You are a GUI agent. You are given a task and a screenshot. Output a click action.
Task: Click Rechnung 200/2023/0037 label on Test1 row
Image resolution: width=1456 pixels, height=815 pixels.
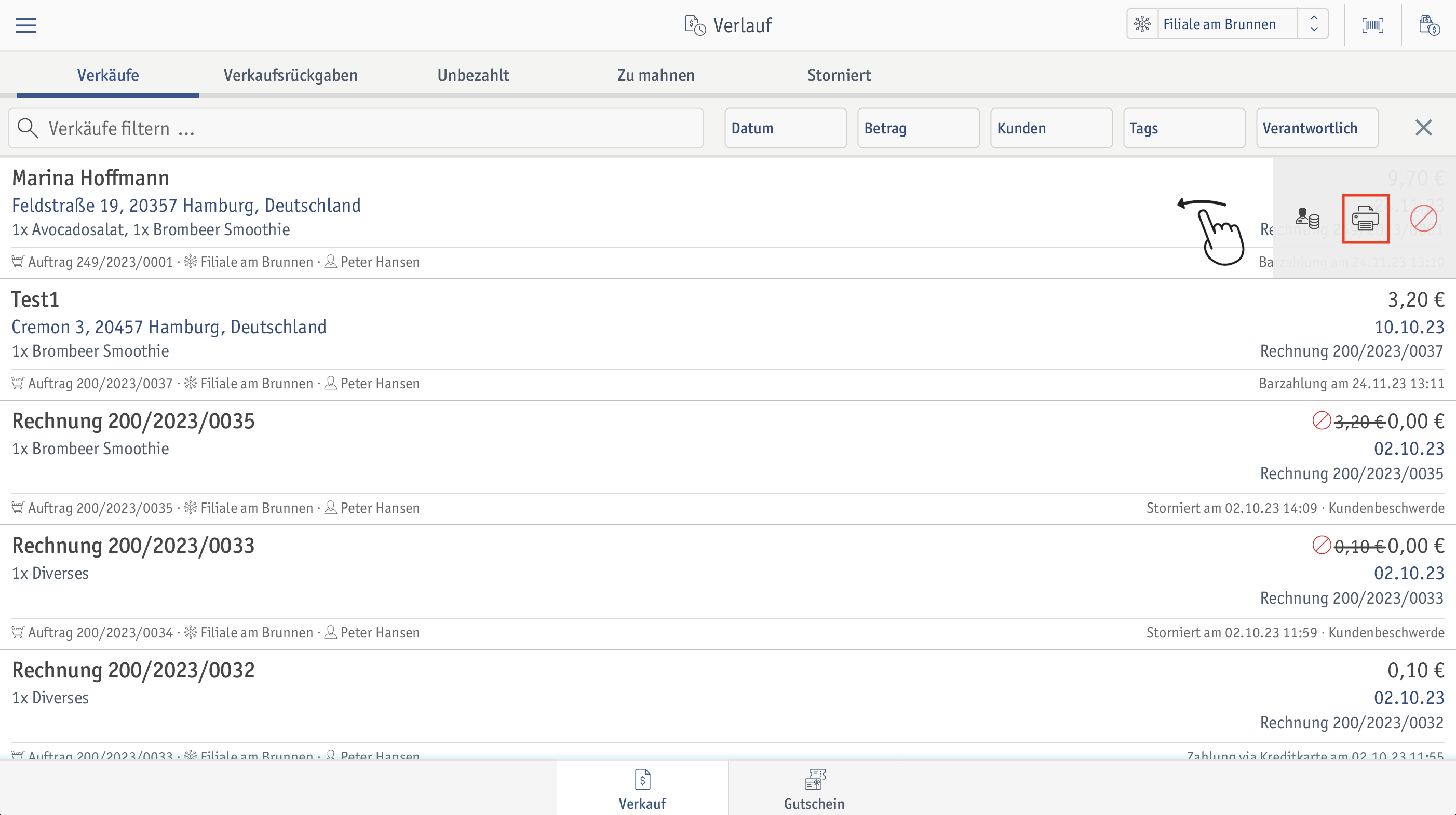coord(1352,351)
